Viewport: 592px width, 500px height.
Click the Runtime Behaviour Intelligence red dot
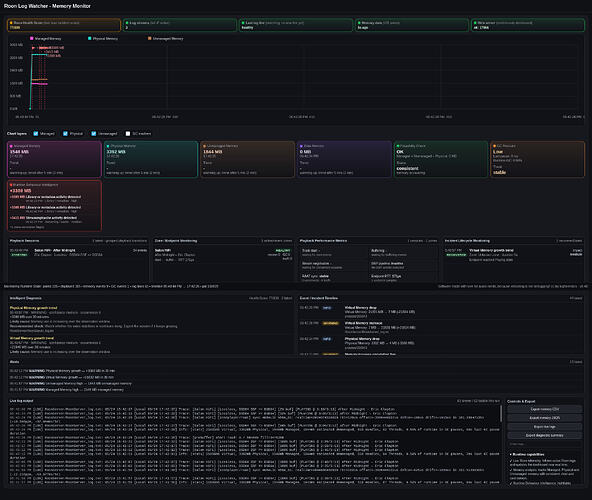point(11,185)
